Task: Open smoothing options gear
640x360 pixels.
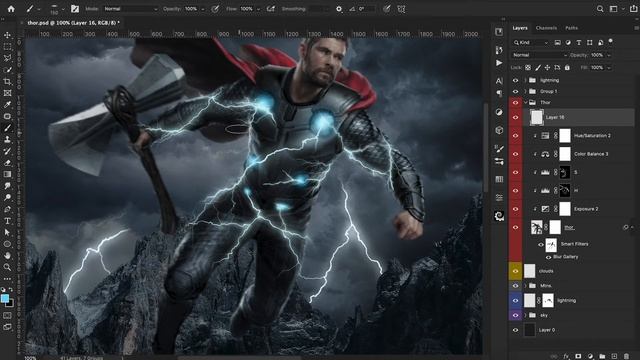Action: (x=339, y=9)
